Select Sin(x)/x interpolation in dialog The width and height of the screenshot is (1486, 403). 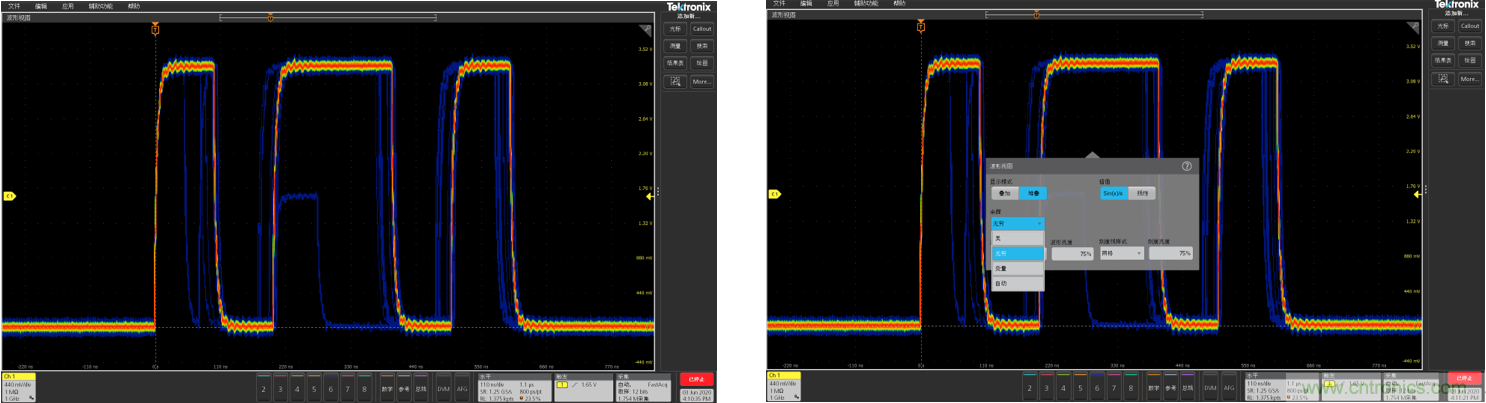1114,193
